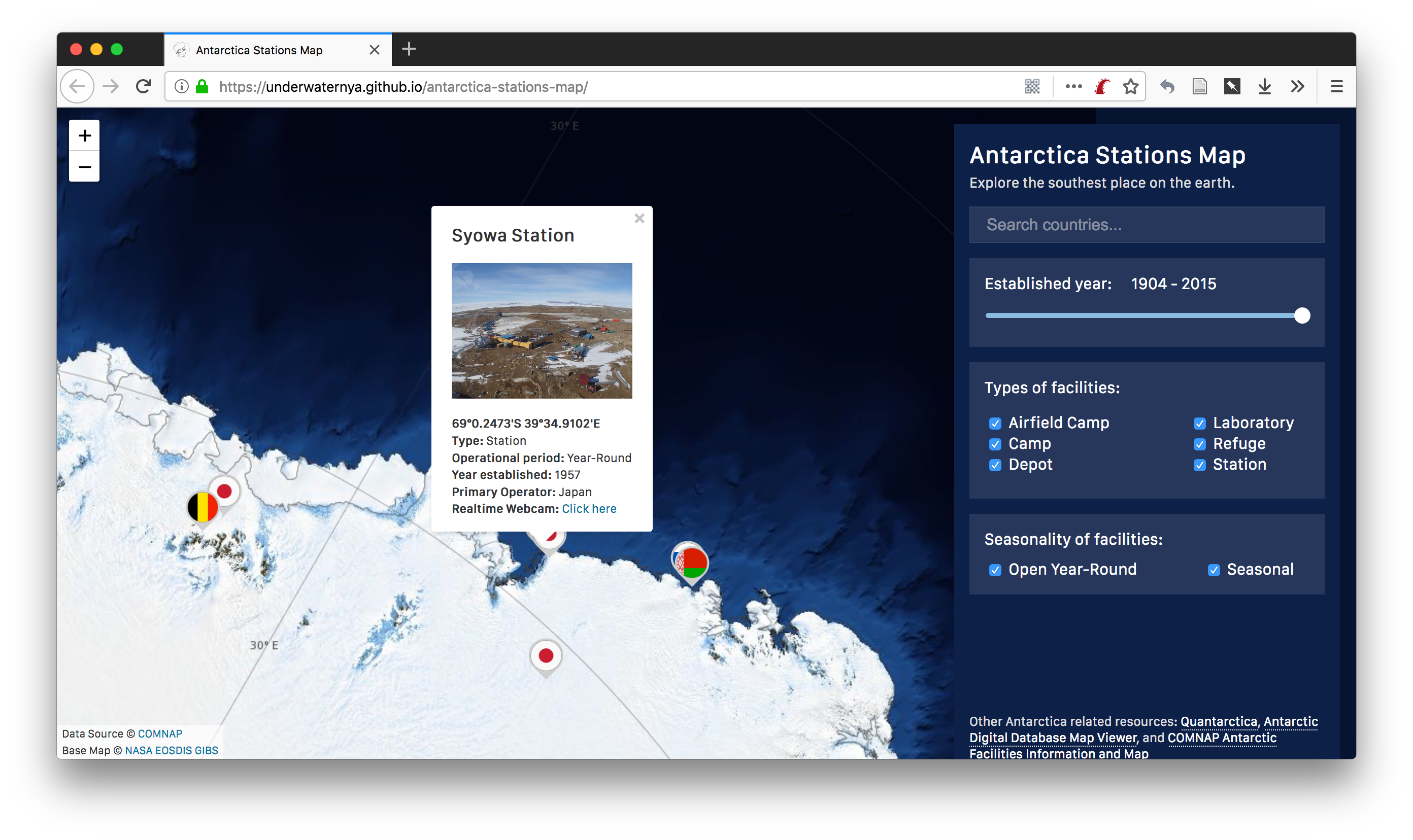Image resolution: width=1413 pixels, height=840 pixels.
Task: Open the QR code icon in the address bar
Action: pos(1031,86)
